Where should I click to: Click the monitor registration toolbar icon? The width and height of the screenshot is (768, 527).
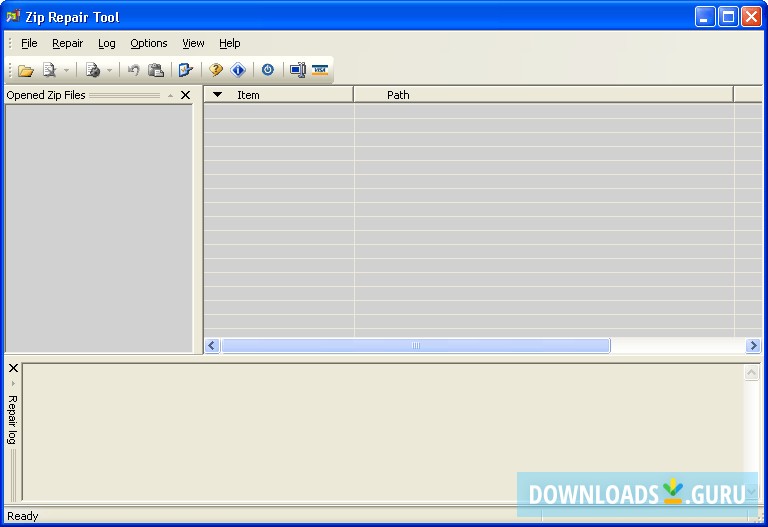click(297, 70)
